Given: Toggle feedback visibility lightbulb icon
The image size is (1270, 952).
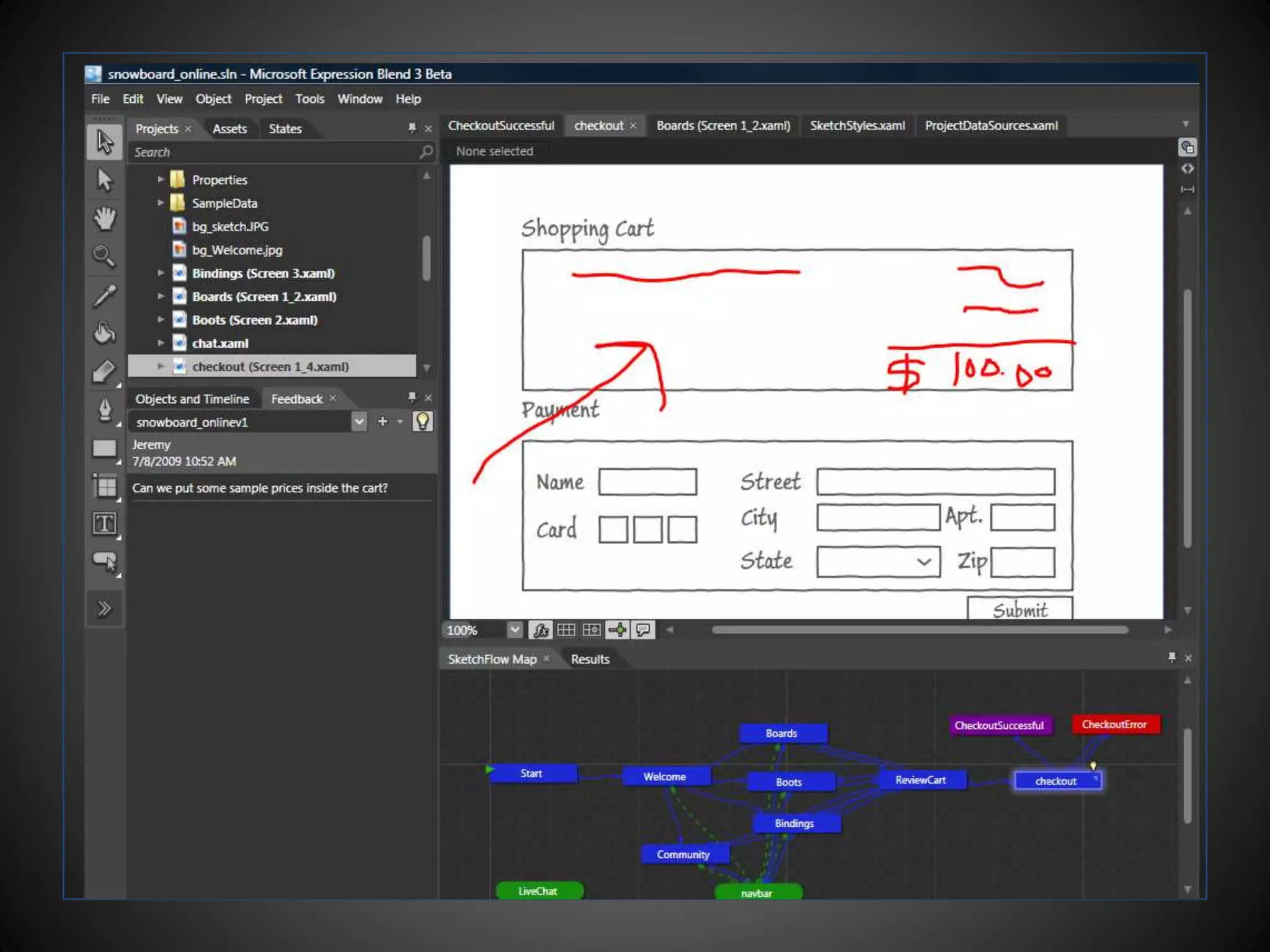Looking at the screenshot, I should (422, 421).
